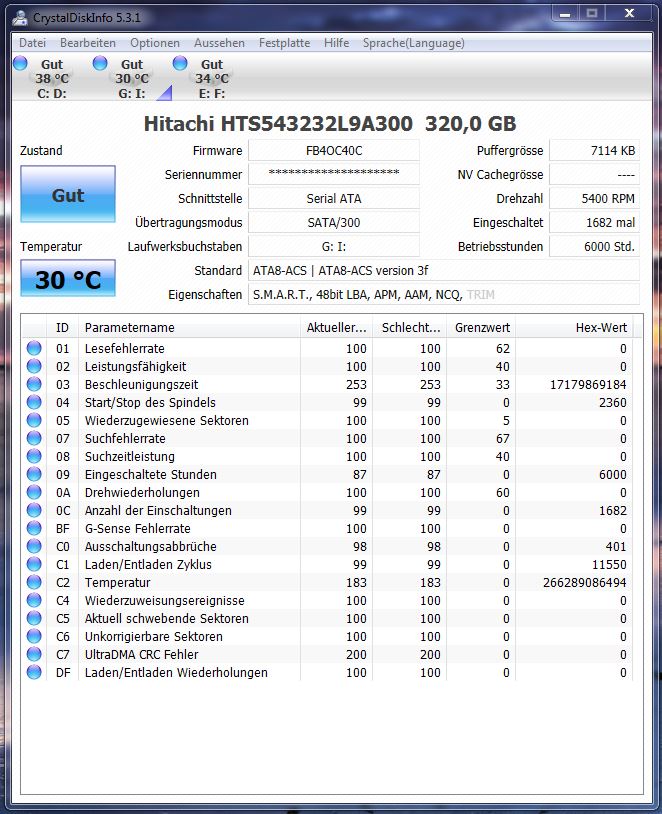Select the Wiederzugewiesene Sektoren parameter name

click(167, 420)
